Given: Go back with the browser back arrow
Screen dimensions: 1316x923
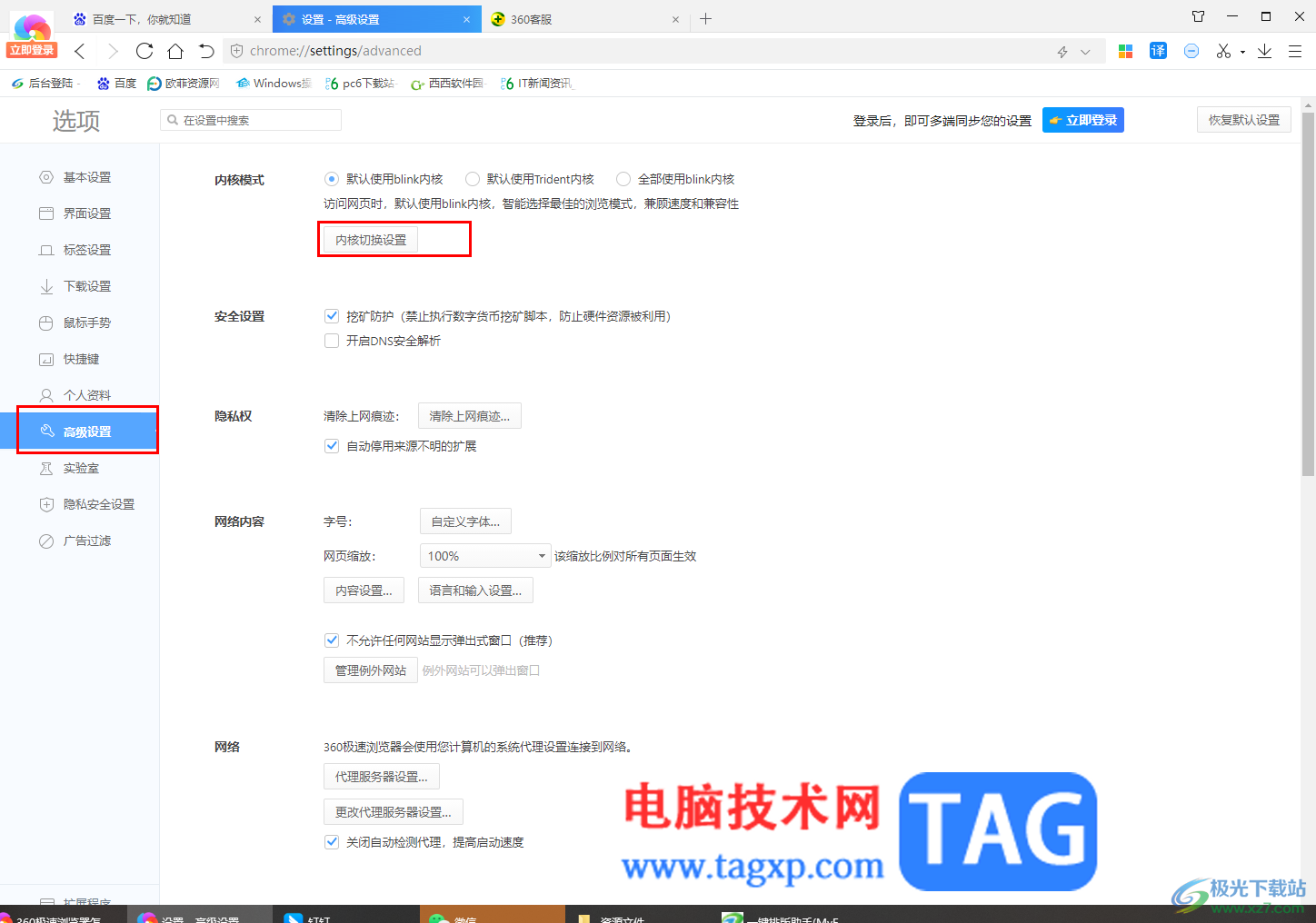Looking at the screenshot, I should pyautogui.click(x=80, y=51).
